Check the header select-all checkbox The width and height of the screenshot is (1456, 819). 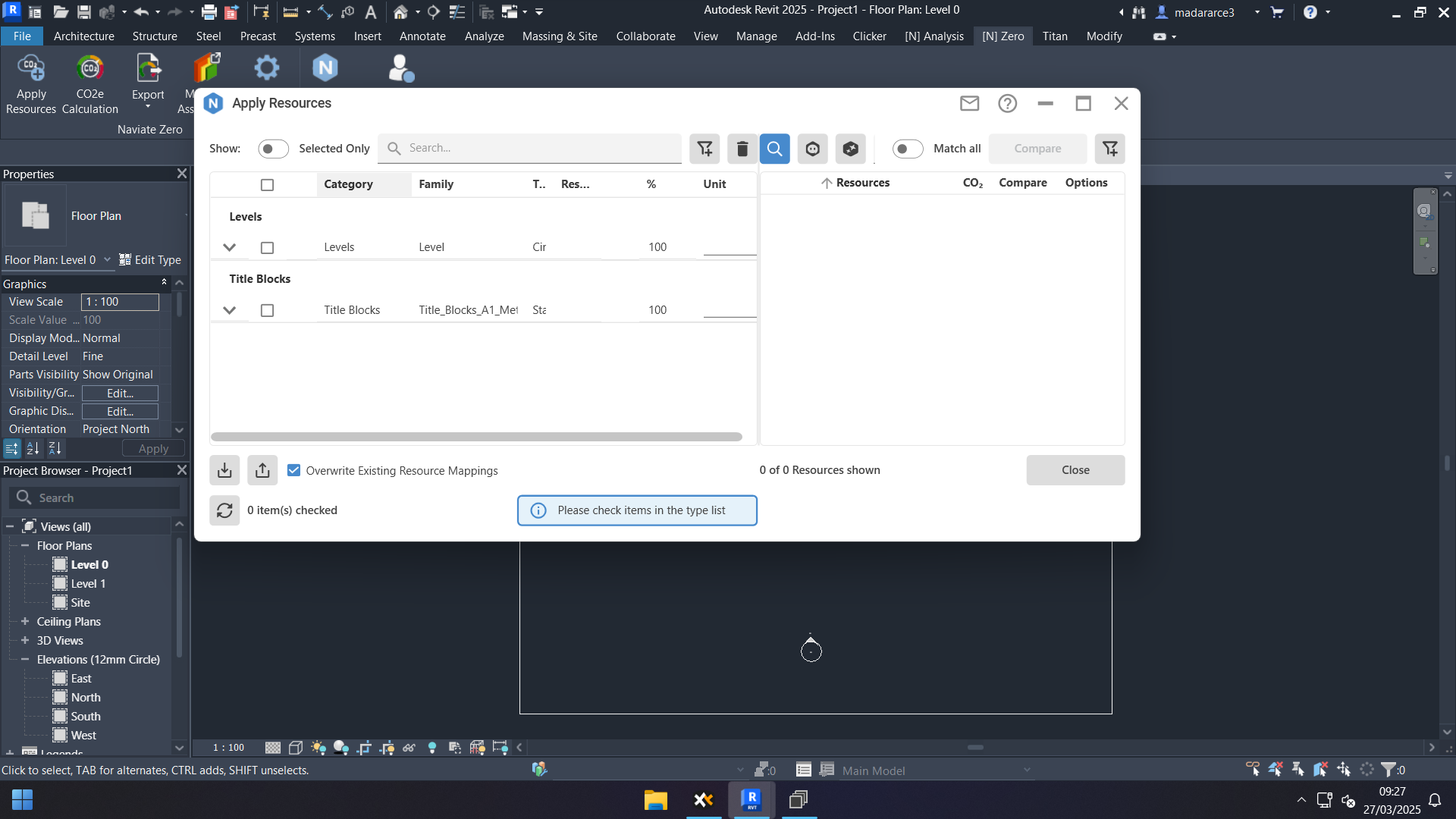(x=267, y=185)
